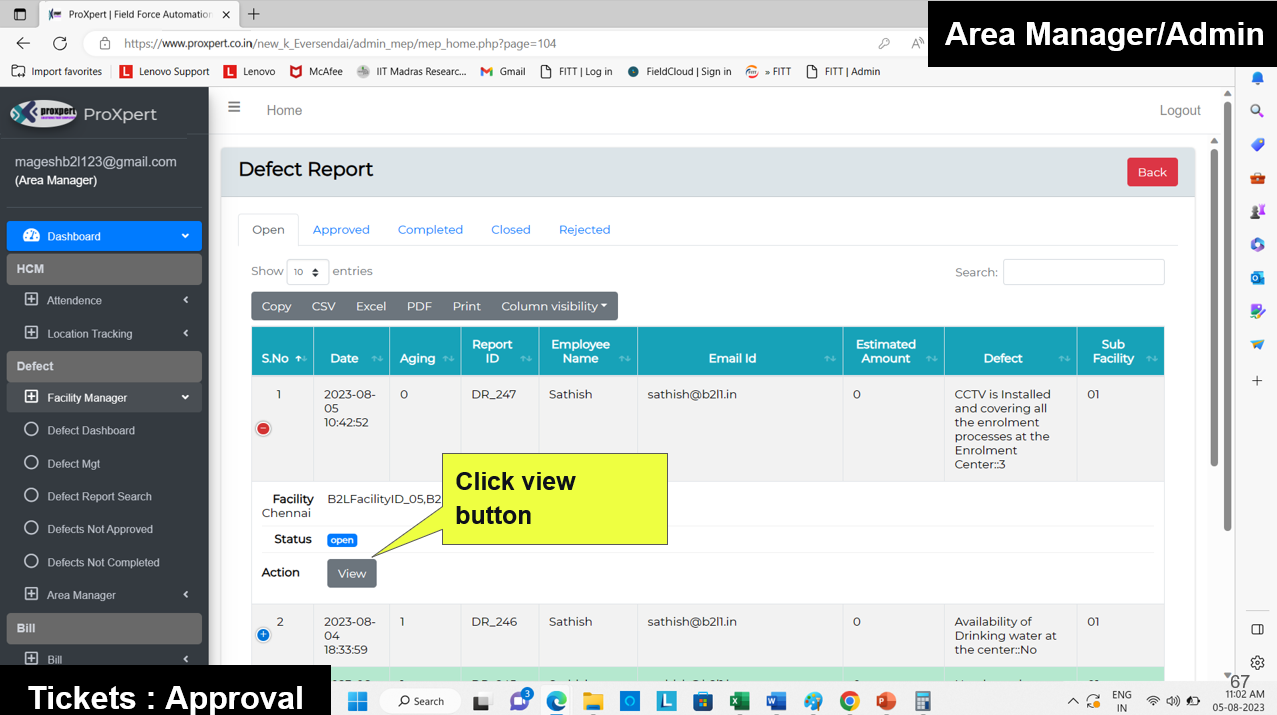
Task: Open Excel from the Windows taskbar
Action: [x=740, y=701]
